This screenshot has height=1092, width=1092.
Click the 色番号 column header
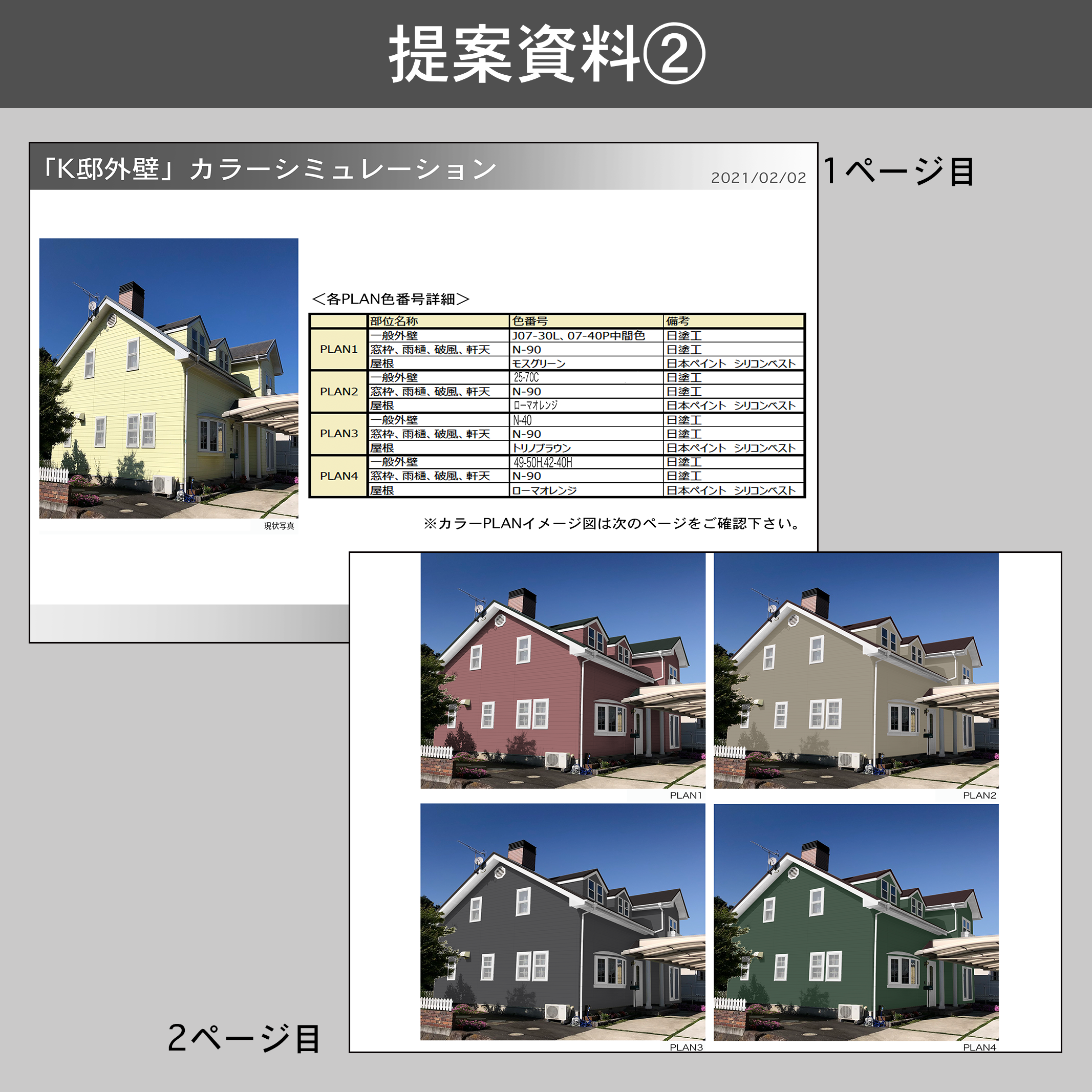(529, 321)
